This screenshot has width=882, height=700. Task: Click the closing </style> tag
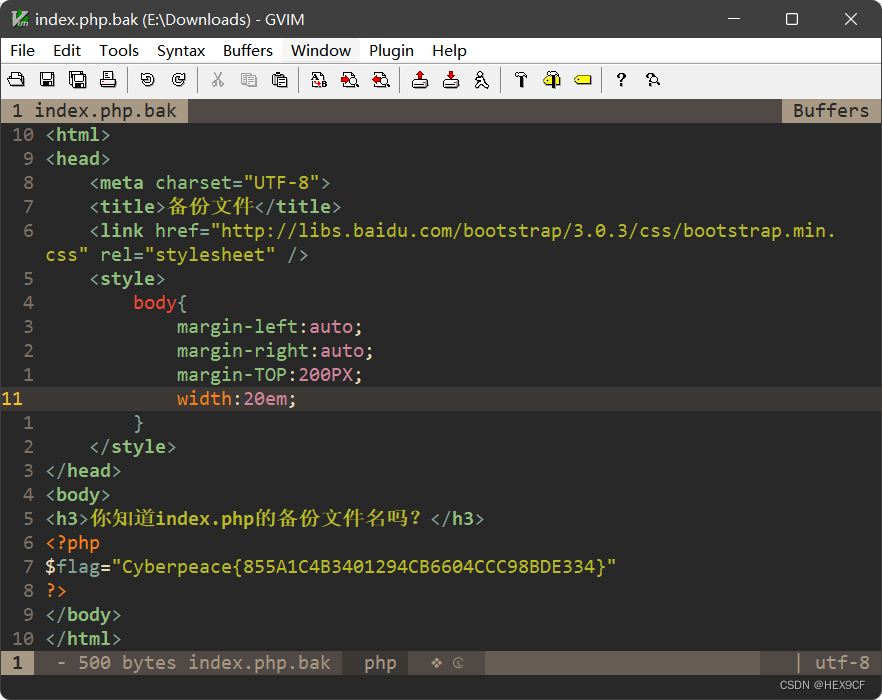(x=133, y=447)
